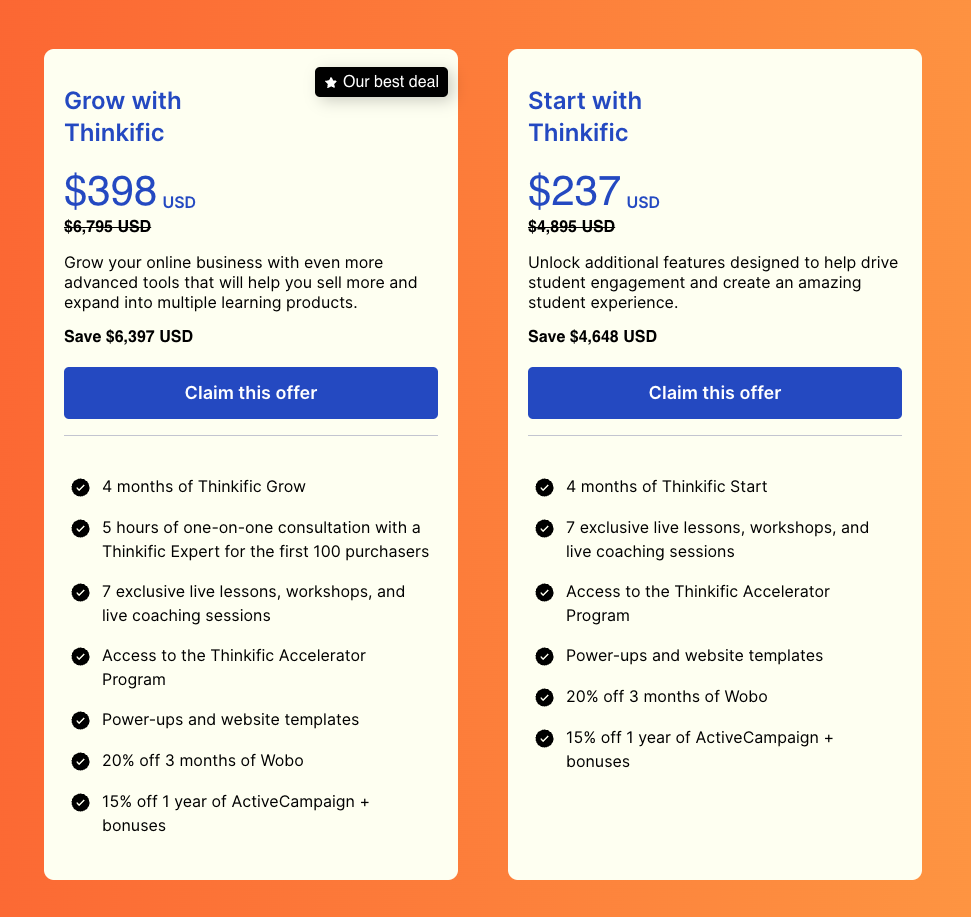Claim the Grow with Thinkific offer
This screenshot has height=917, width=971.
coord(251,393)
